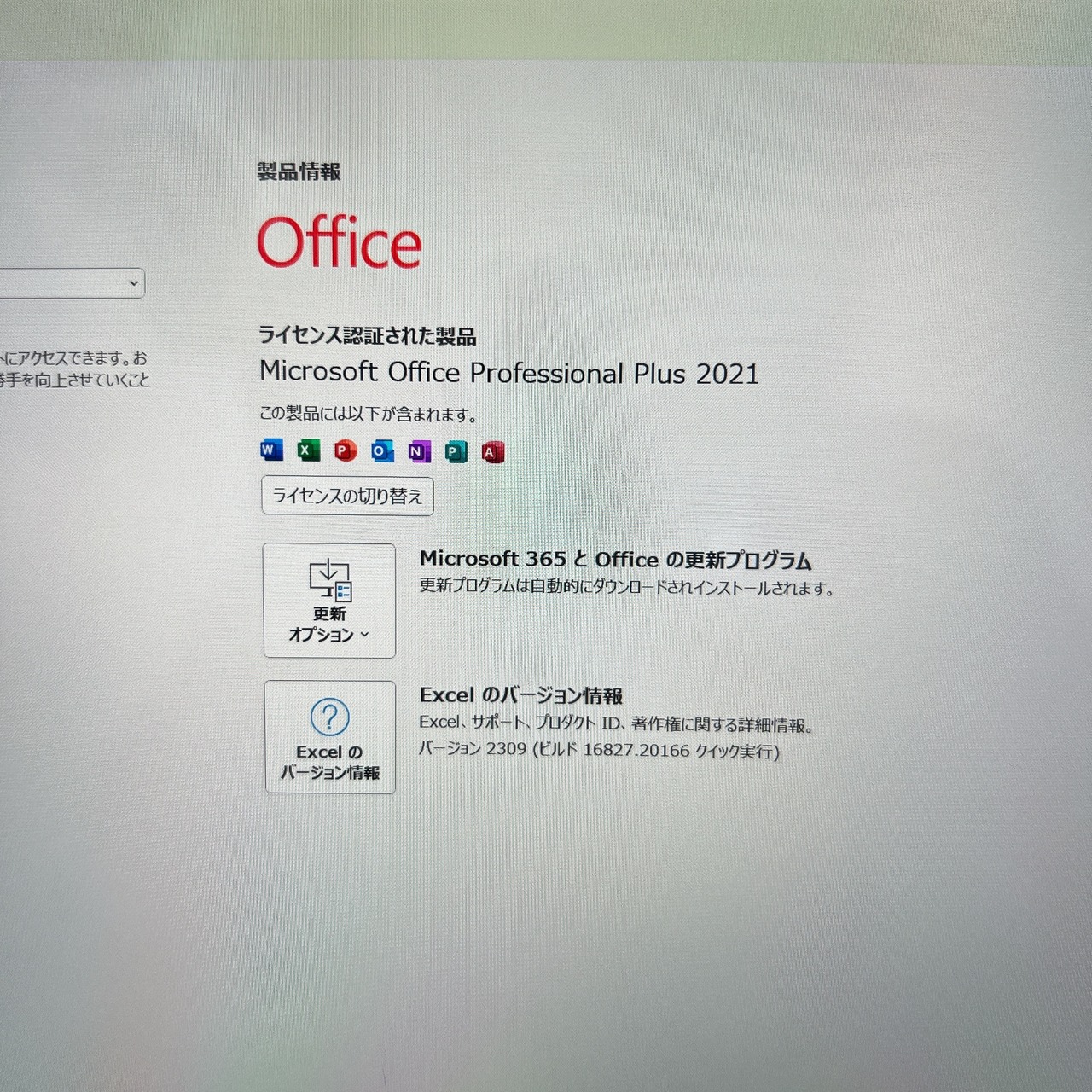Click the この製品には以下が含まれます text

click(369, 415)
